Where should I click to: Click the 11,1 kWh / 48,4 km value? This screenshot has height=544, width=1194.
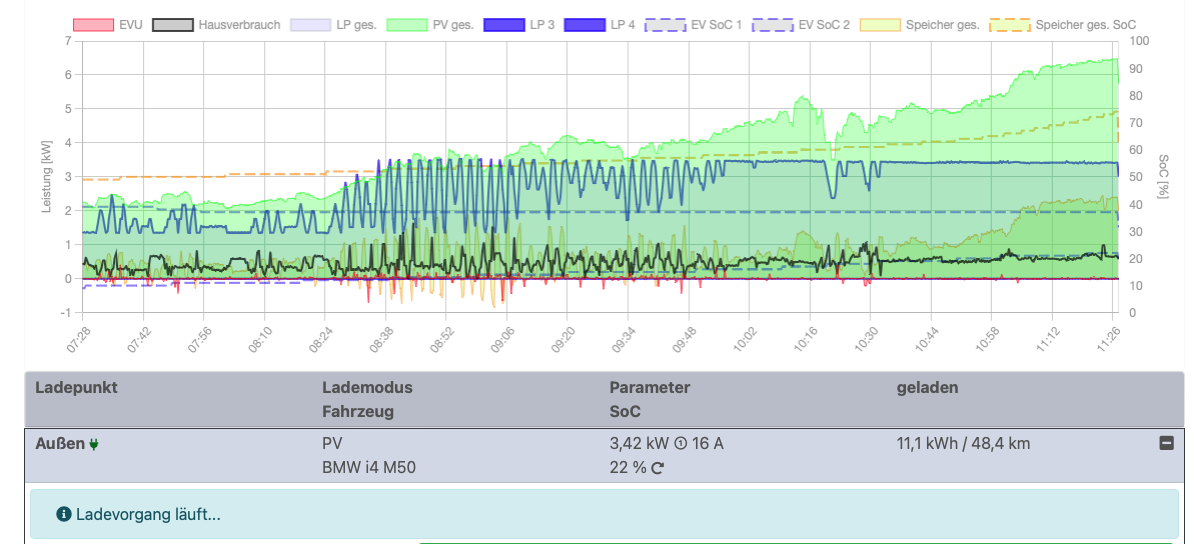(x=965, y=443)
